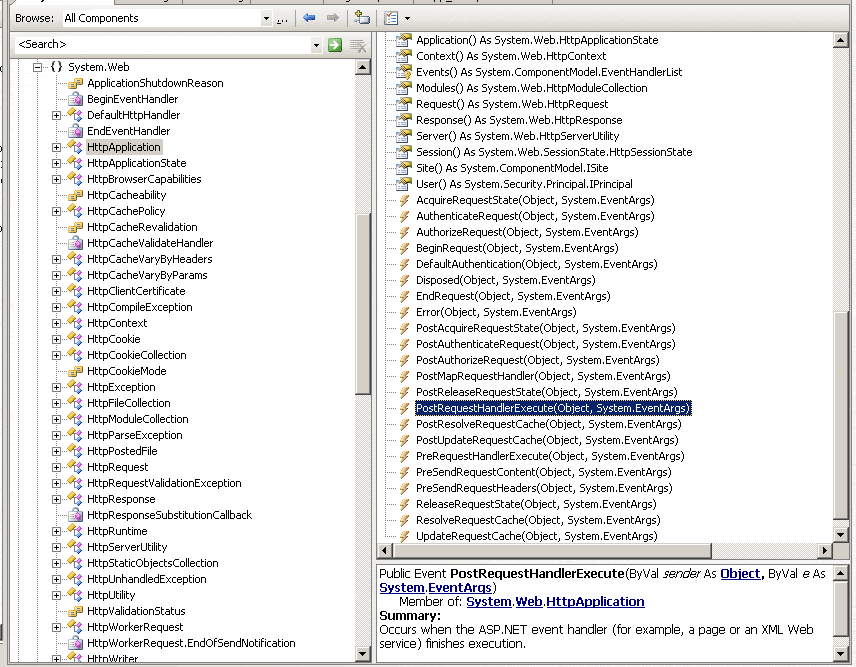Click the HttpApplication class icon
Viewport: 856px width, 667px height.
[x=75, y=147]
